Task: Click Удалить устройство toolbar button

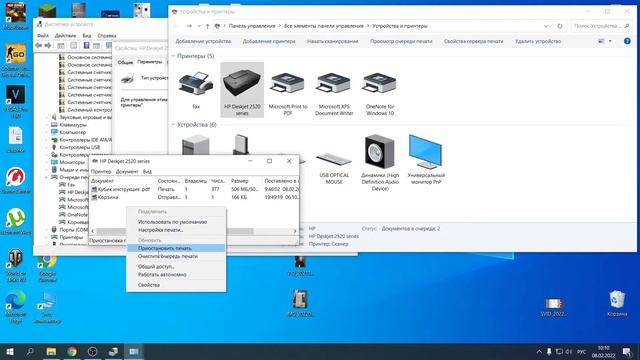Action: 538,41
